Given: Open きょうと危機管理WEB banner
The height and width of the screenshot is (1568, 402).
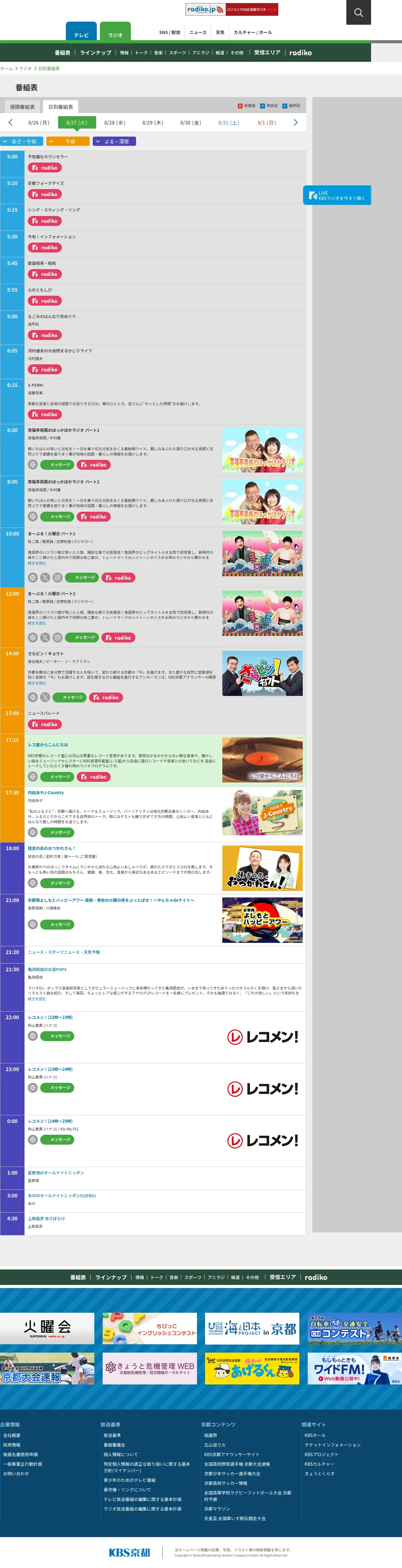Looking at the screenshot, I should (150, 1368).
